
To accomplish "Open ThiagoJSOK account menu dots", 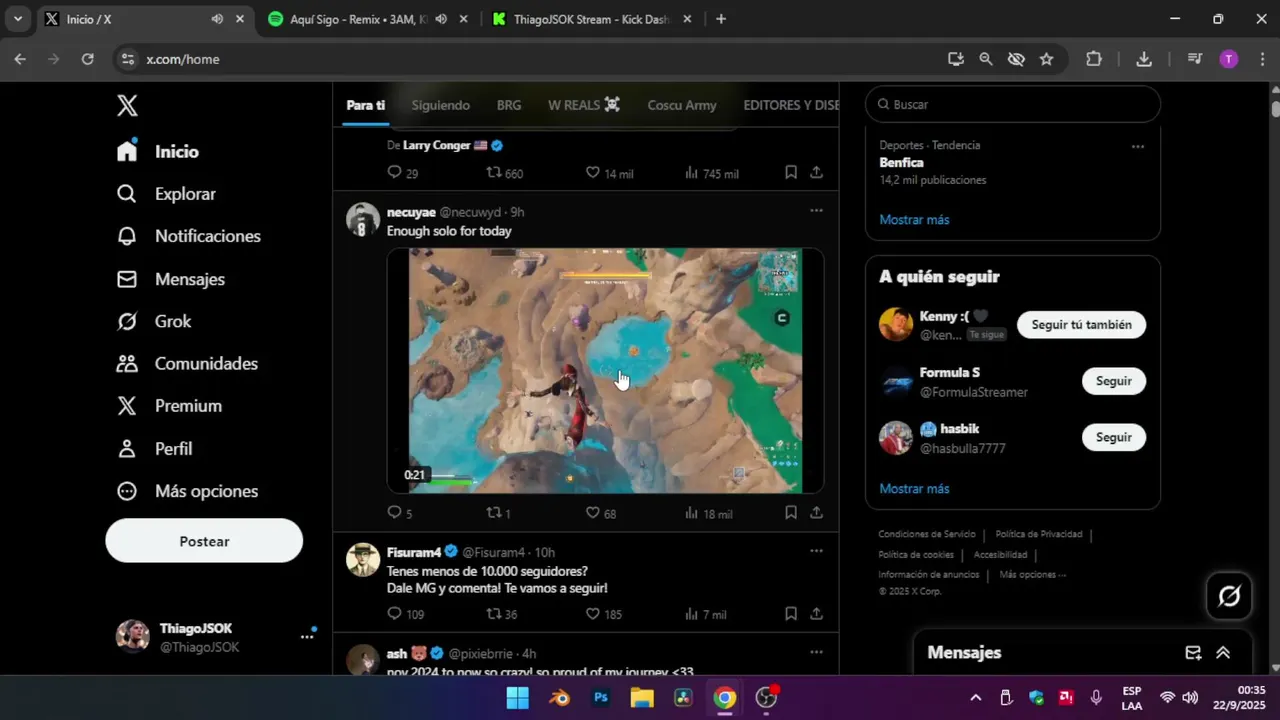I will (307, 636).
